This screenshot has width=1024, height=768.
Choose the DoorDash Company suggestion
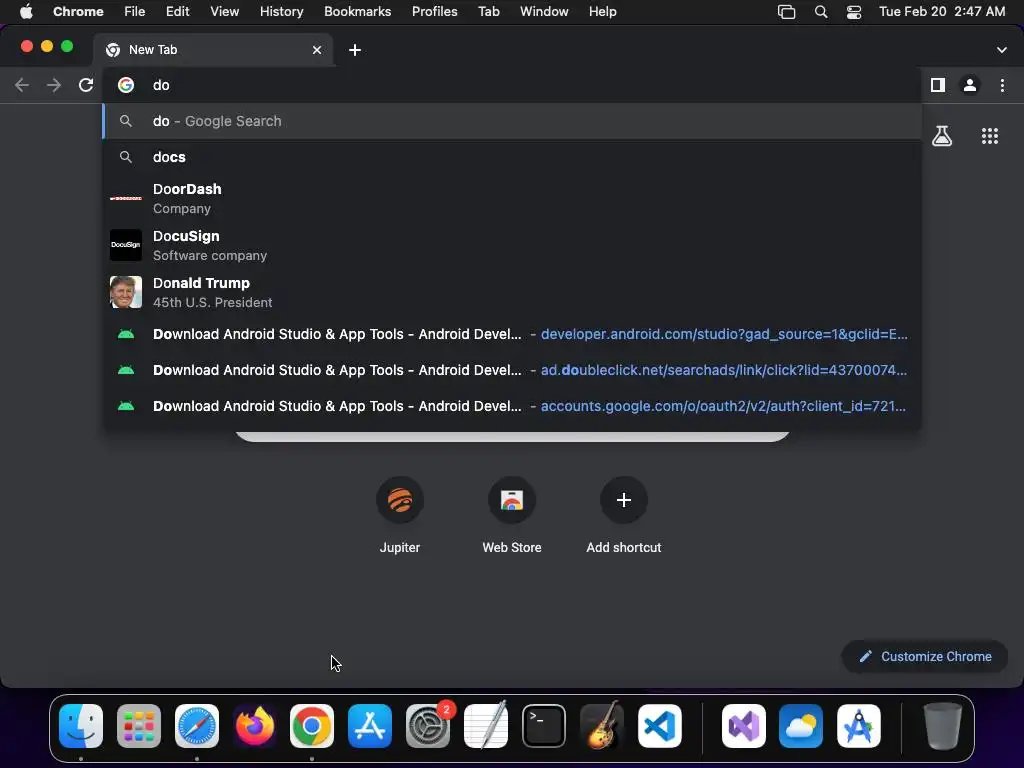pyautogui.click(x=513, y=199)
